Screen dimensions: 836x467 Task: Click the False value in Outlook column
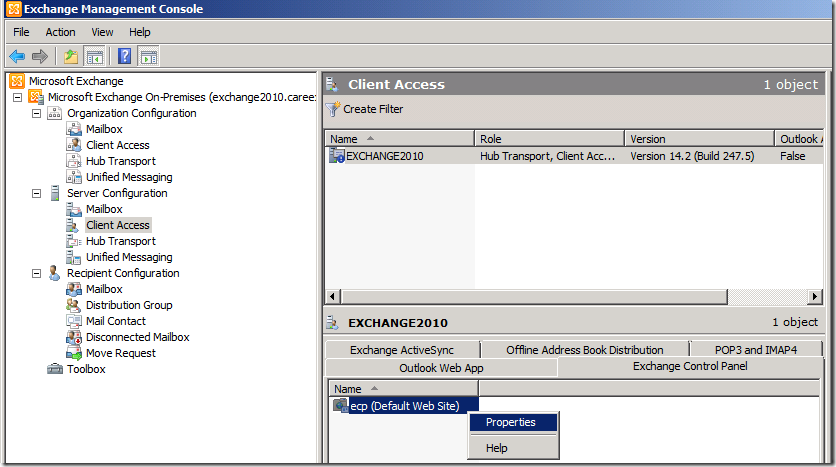[793, 156]
